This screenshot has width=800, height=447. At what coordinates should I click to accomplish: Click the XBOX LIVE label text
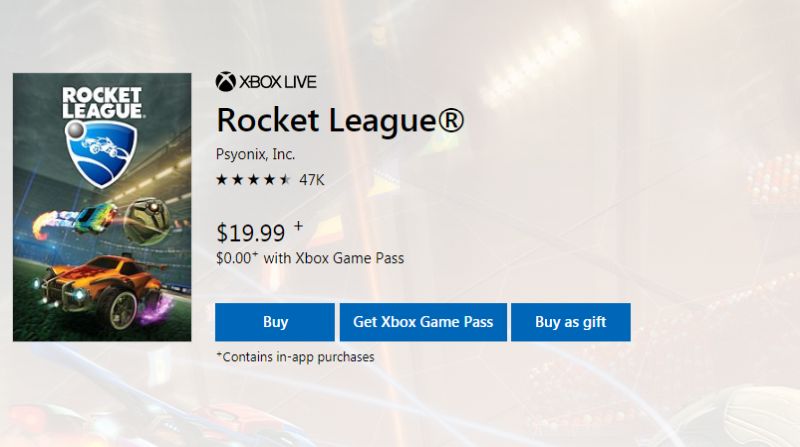coord(273,80)
